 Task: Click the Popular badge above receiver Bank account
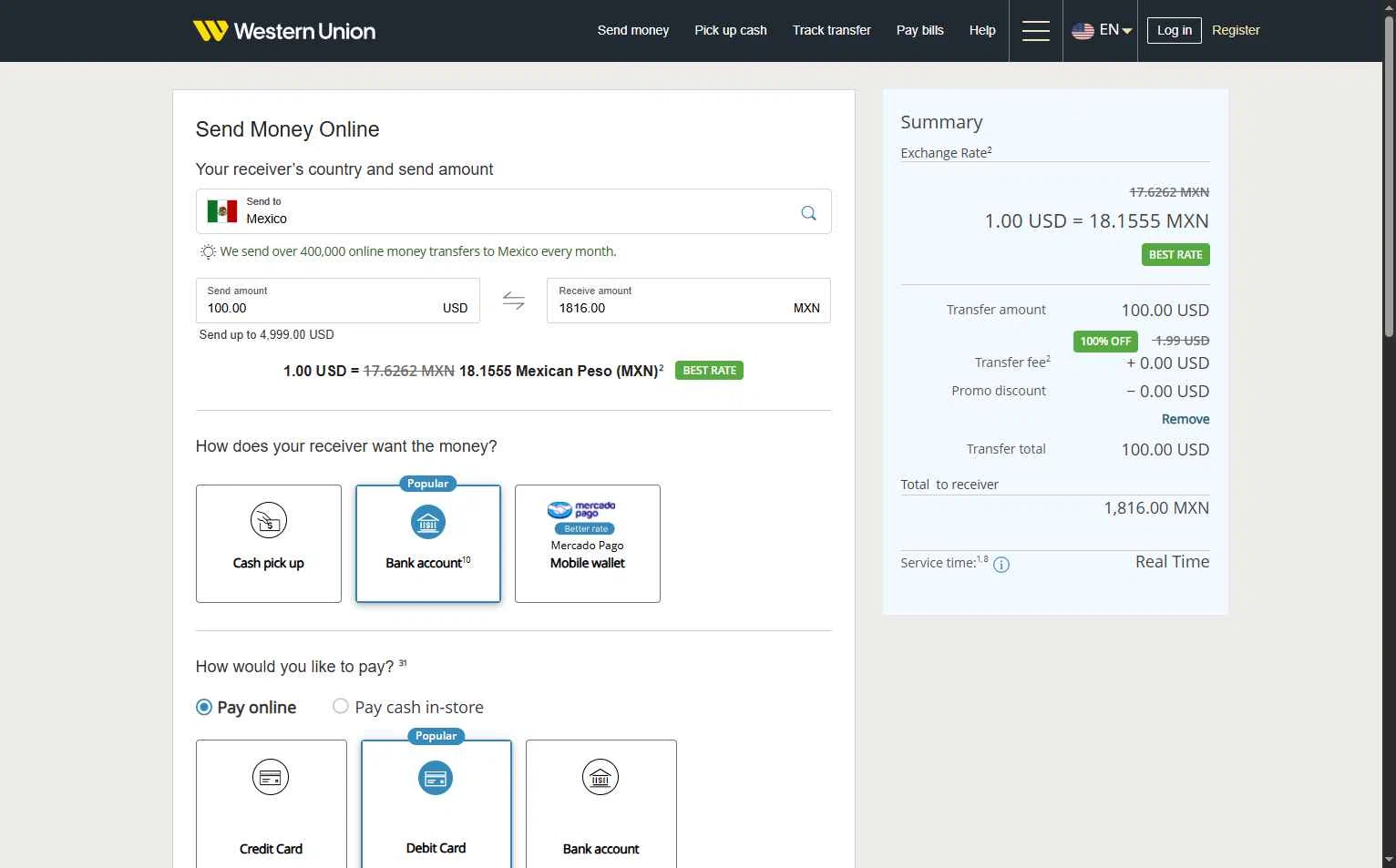point(428,484)
